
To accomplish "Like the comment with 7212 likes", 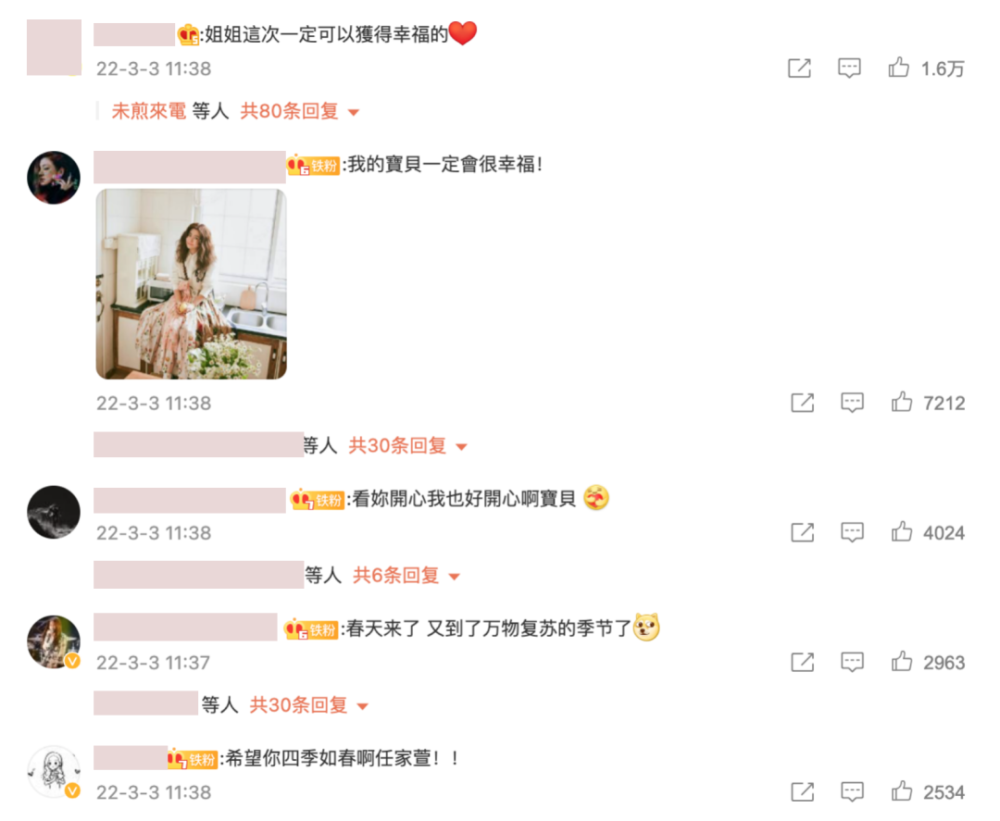I will point(901,402).
